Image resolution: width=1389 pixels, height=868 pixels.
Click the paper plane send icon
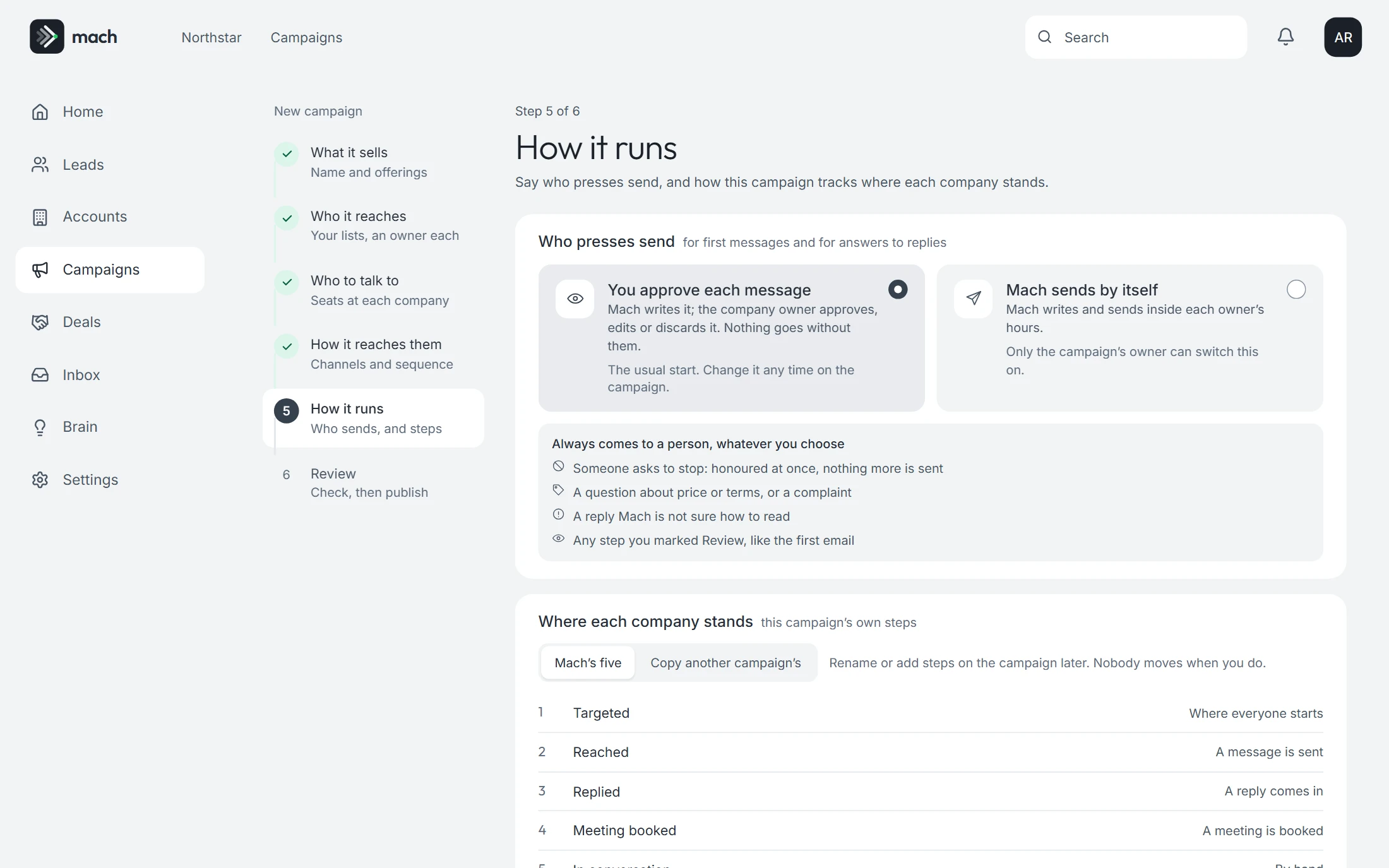973,299
